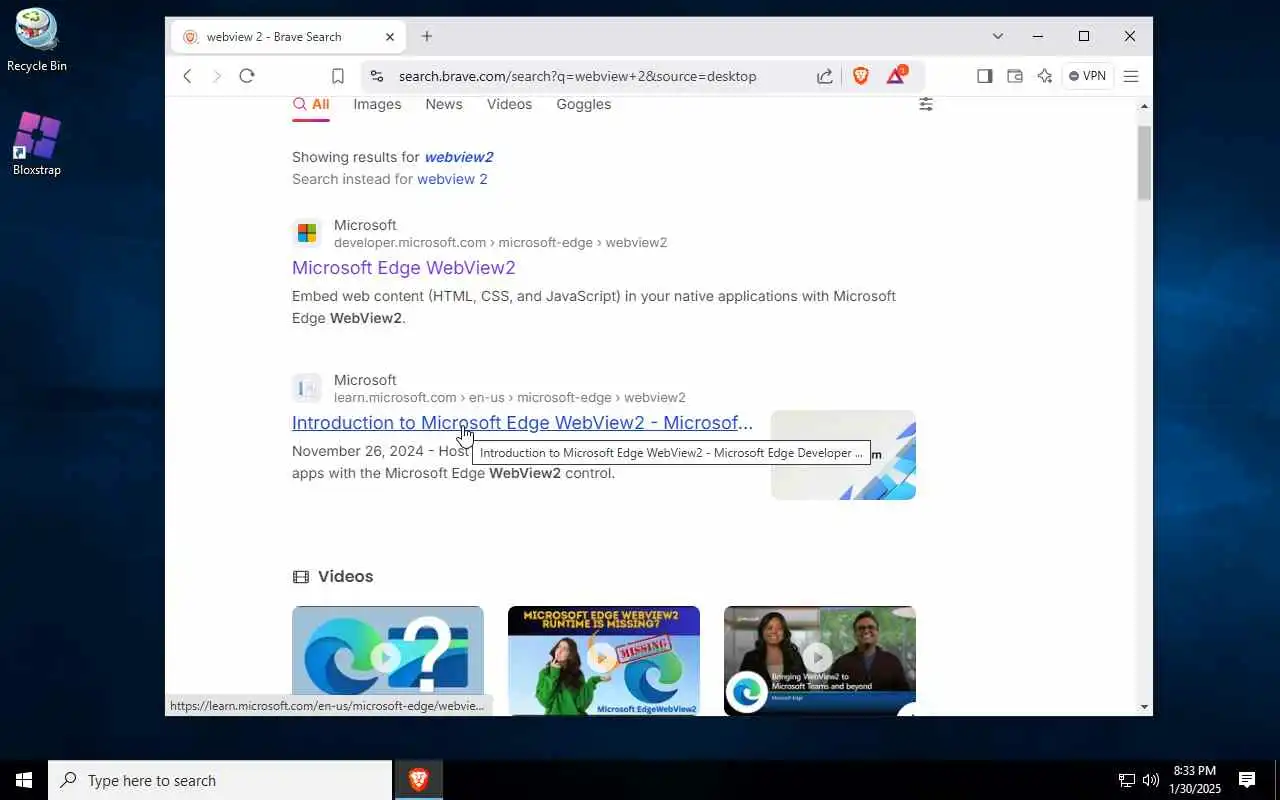Click the corrected 'webview2' query link
Viewport: 1280px width, 800px height.
(459, 157)
